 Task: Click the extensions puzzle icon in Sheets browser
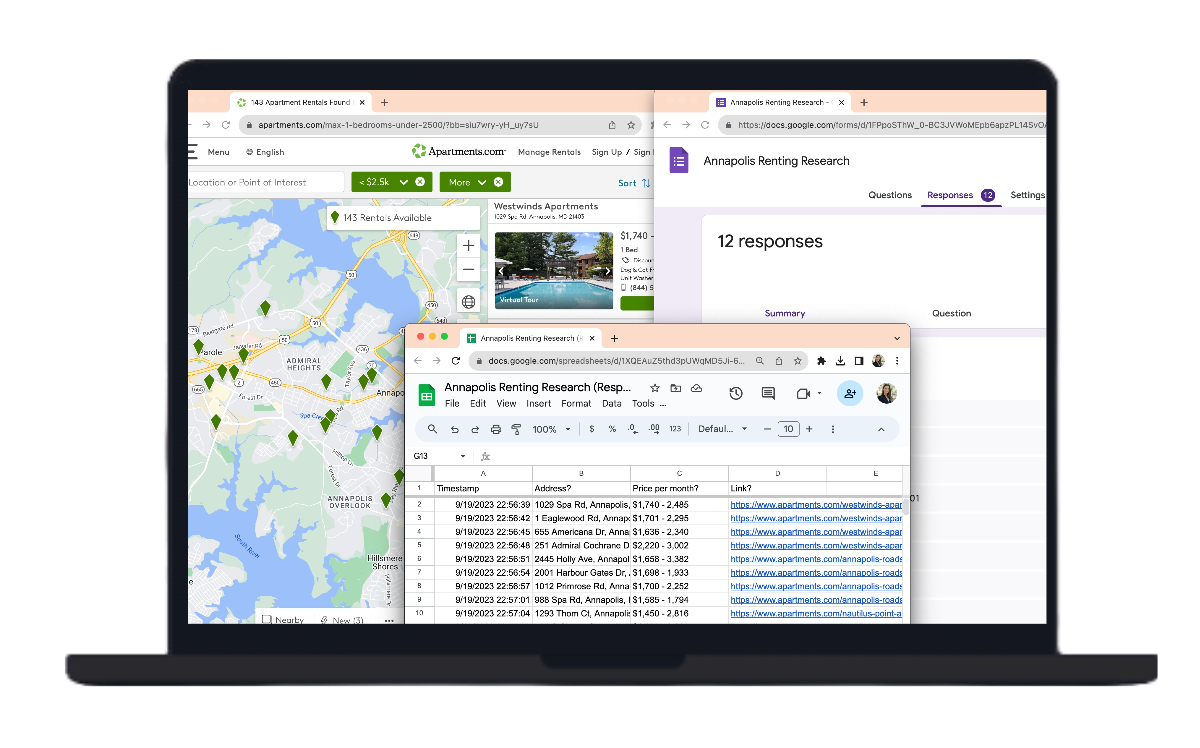822,361
